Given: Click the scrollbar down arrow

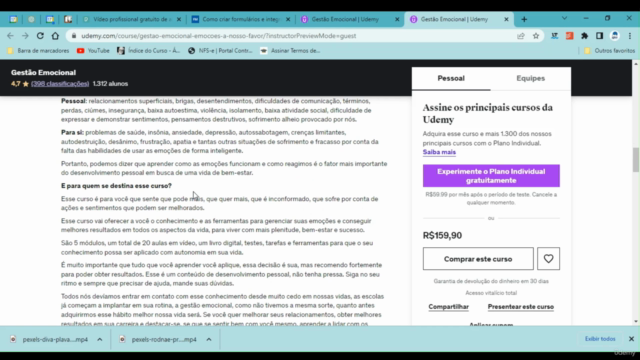Looking at the screenshot, I should (636, 322).
